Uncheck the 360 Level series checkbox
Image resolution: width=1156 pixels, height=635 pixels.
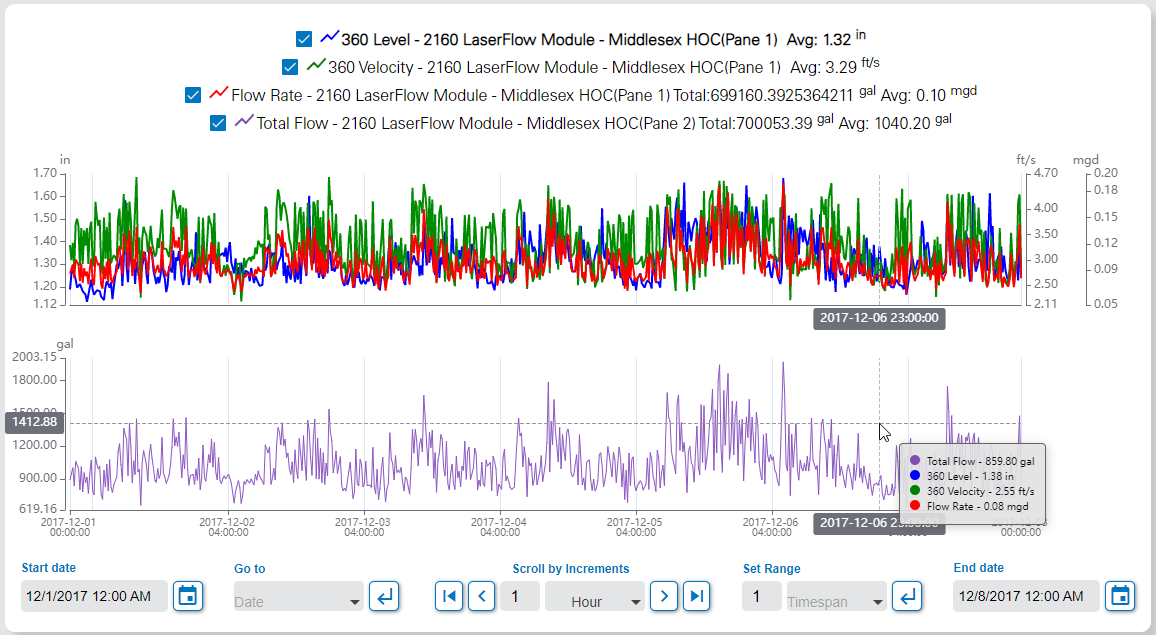point(304,39)
